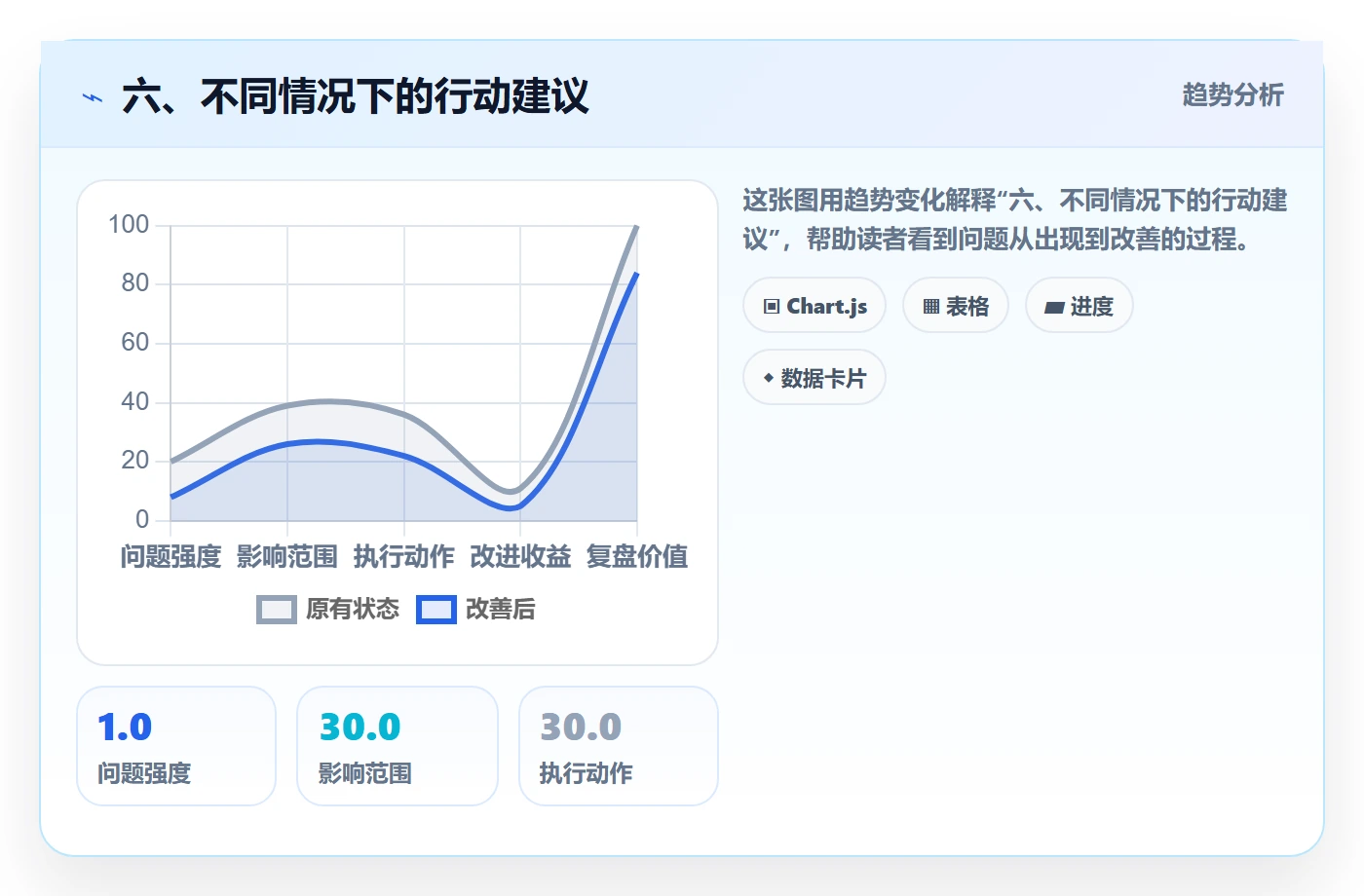Click the 0 y-axis value

point(142,519)
